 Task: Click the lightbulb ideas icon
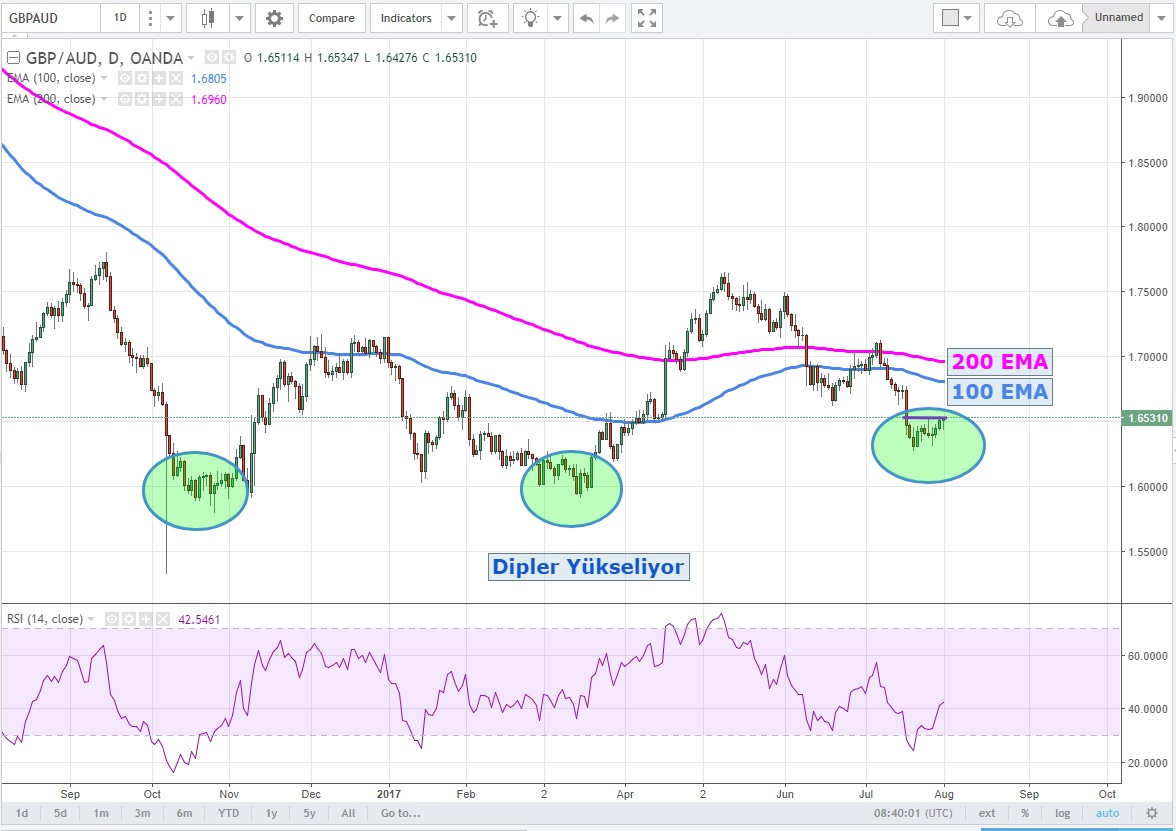click(x=531, y=18)
